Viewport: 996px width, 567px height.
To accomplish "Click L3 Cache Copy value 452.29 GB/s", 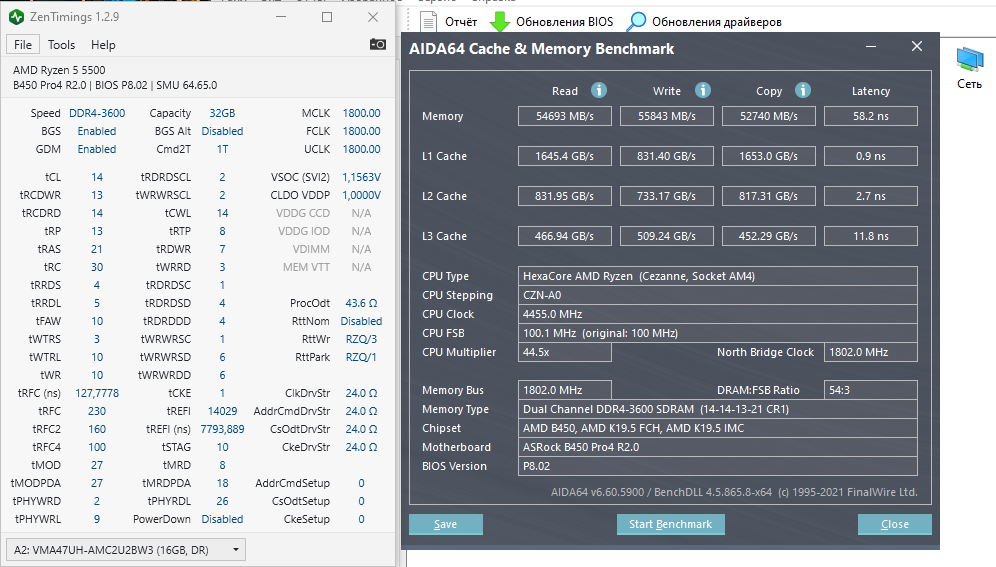I will tap(769, 236).
